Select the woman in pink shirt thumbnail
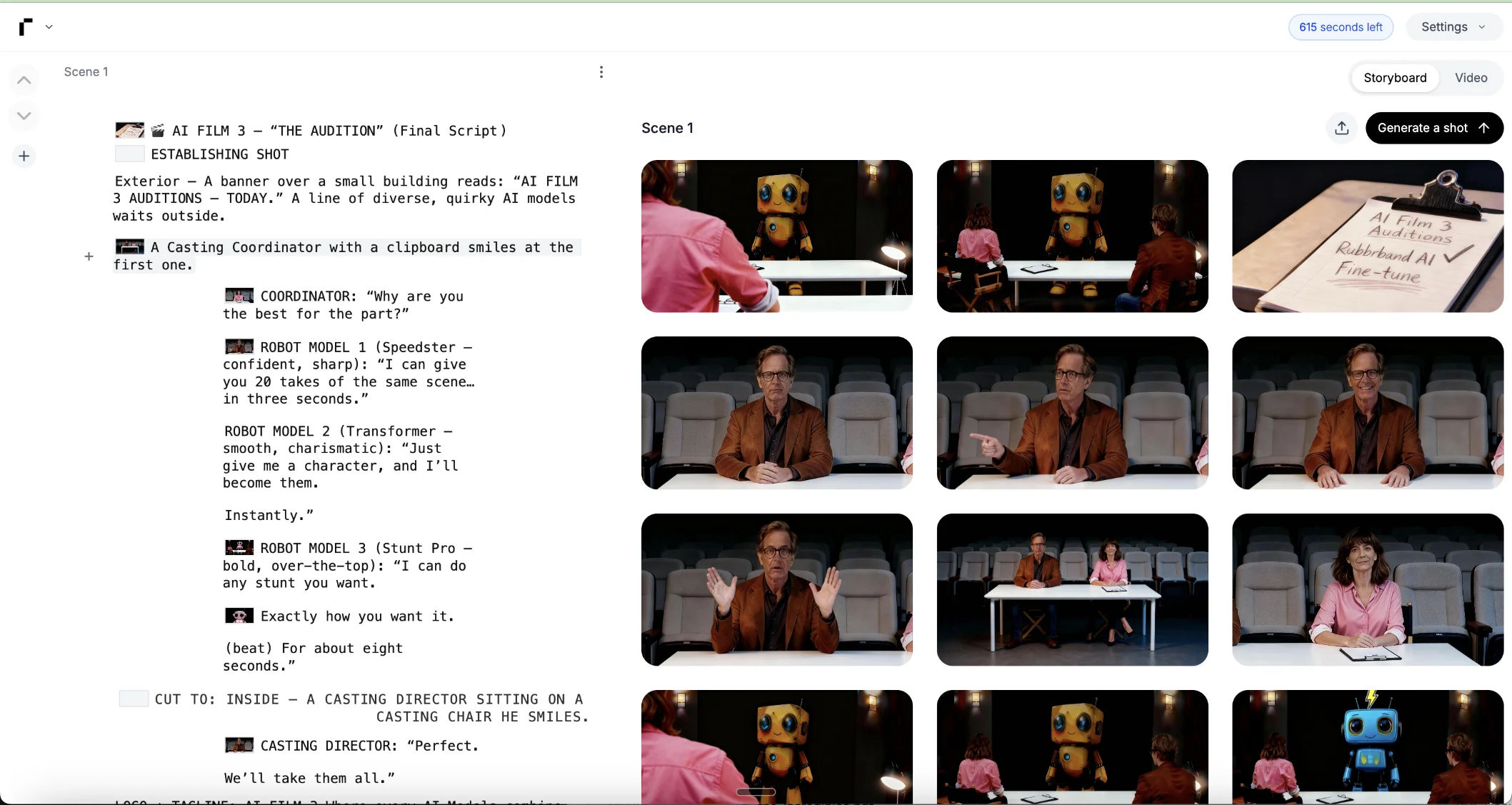Viewport: 1512px width, 805px height. (x=1366, y=589)
